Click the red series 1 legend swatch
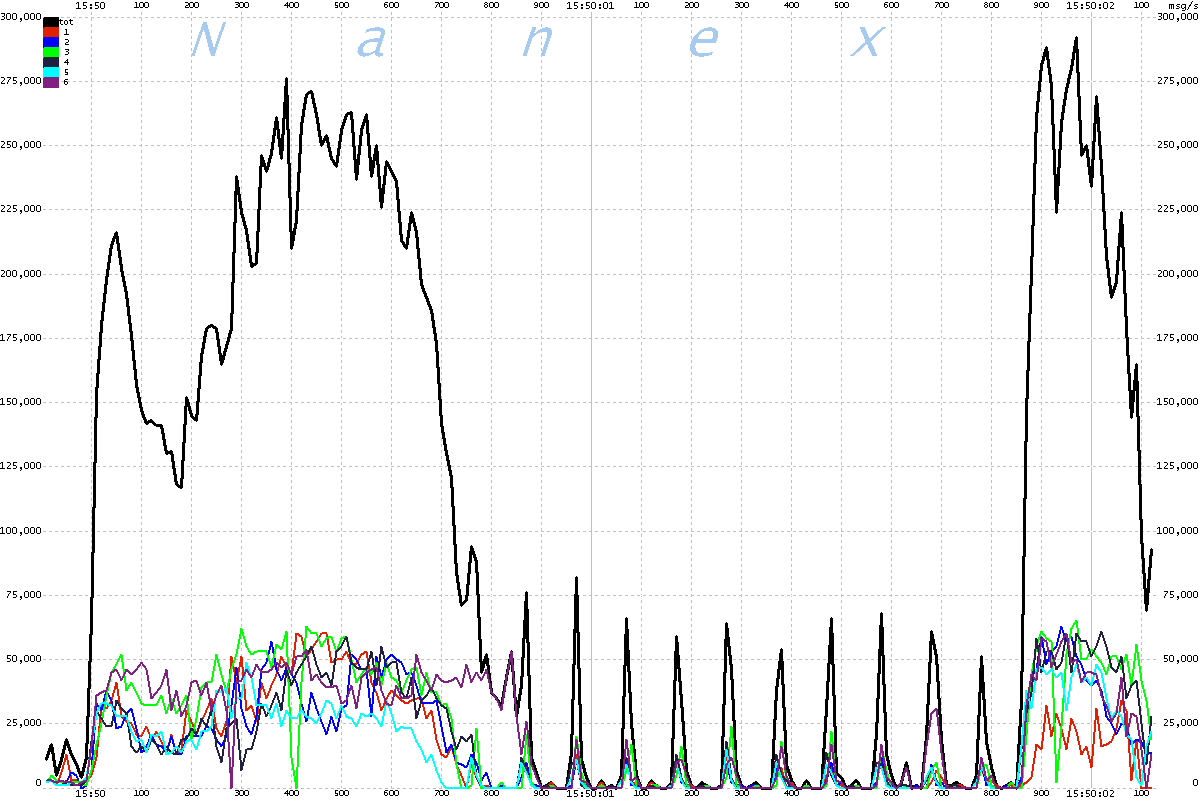This screenshot has width=1200, height=800. [51, 32]
